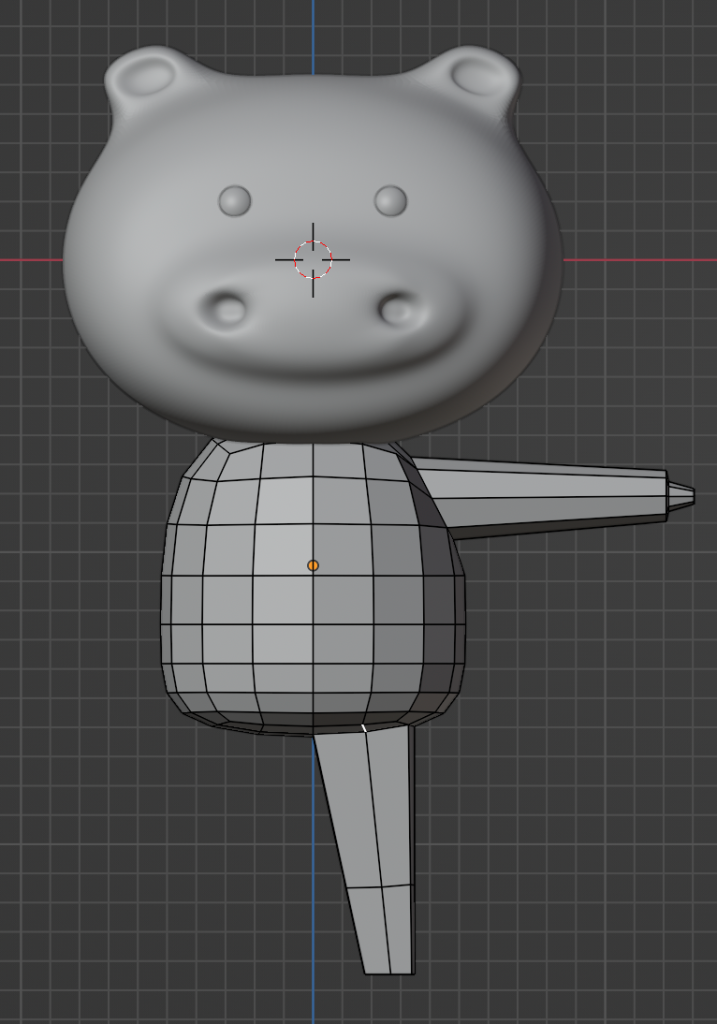Click the 3D cursor on pig's face

pyautogui.click(x=313, y=259)
